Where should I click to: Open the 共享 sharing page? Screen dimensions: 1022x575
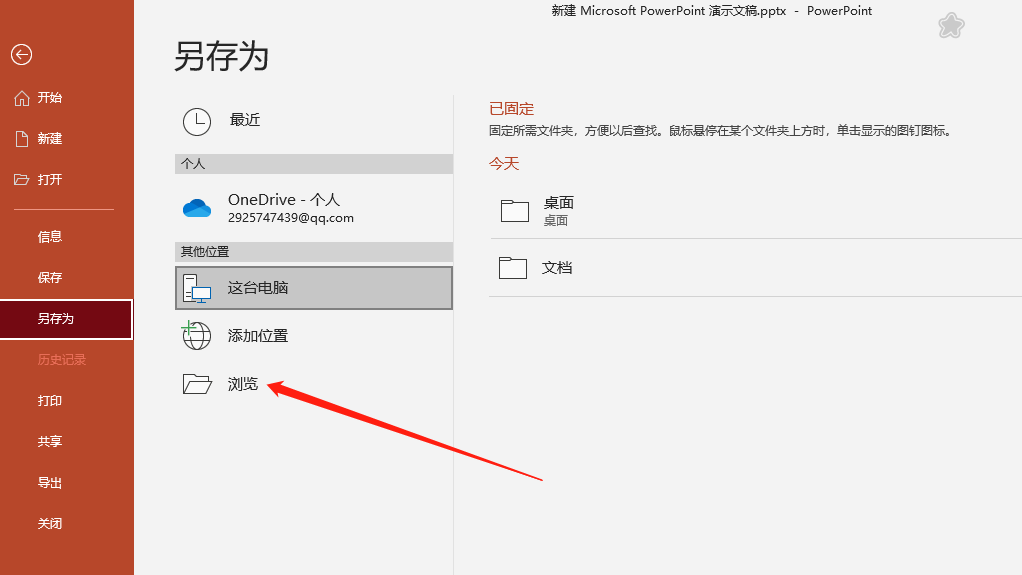[50, 442]
